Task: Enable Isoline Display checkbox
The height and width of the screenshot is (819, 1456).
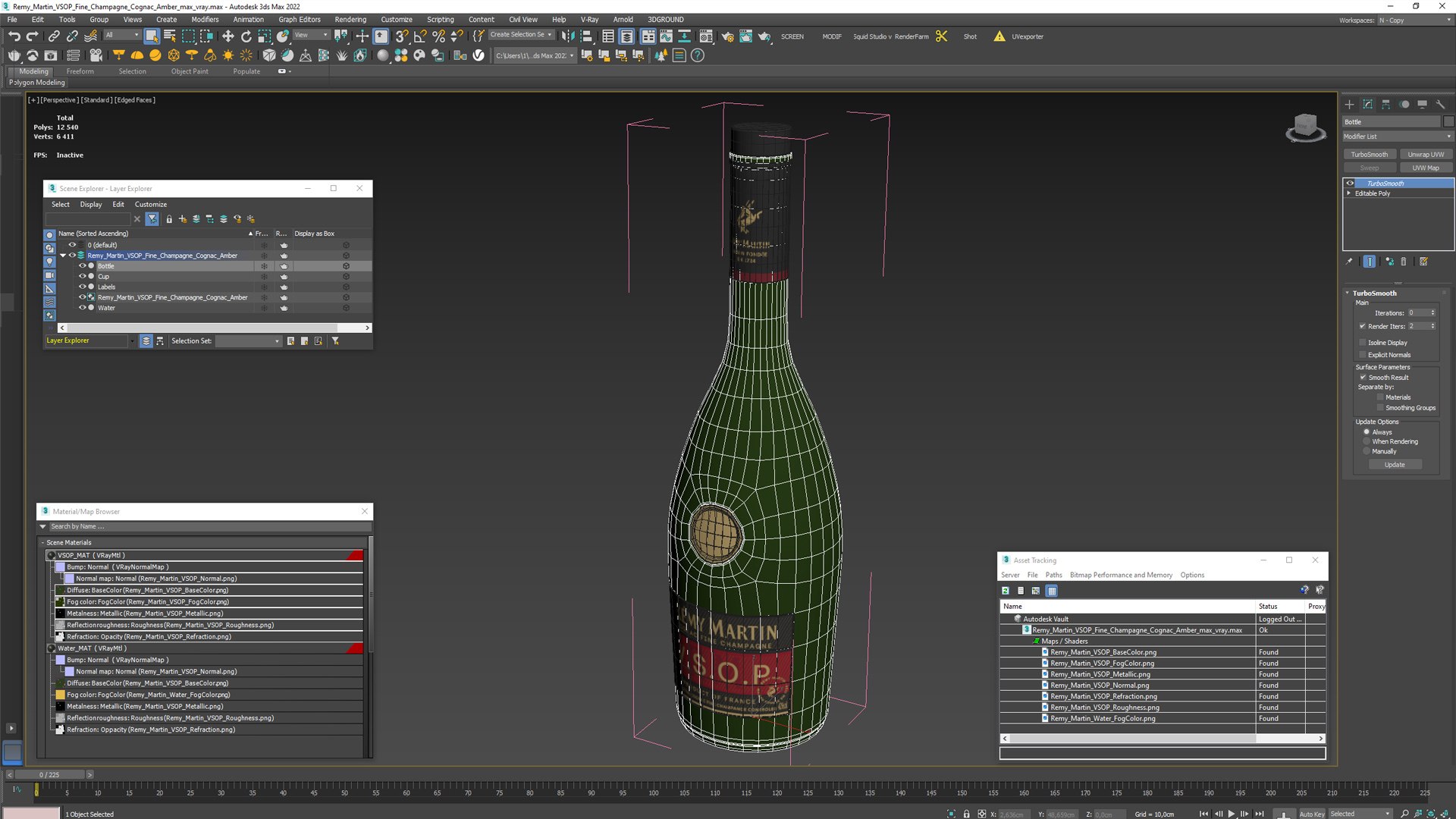Action: click(1363, 343)
